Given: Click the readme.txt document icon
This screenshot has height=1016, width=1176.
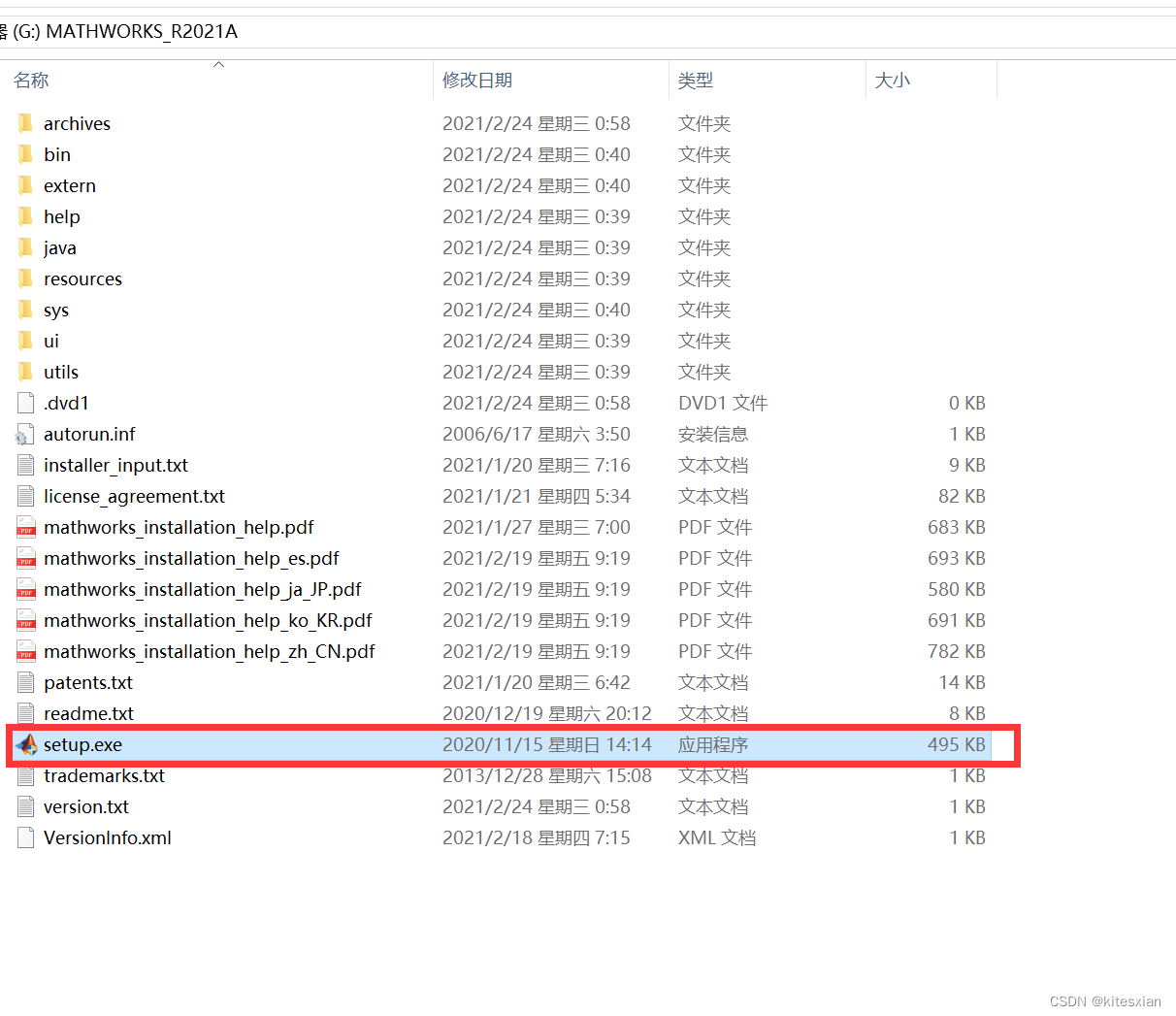Looking at the screenshot, I should pyautogui.click(x=26, y=713).
